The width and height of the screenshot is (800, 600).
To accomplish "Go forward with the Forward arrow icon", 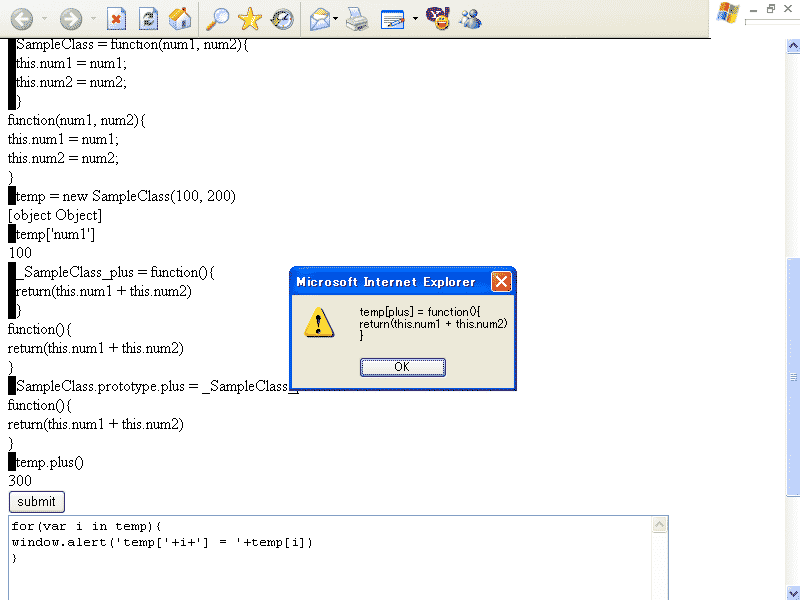I will [71, 19].
